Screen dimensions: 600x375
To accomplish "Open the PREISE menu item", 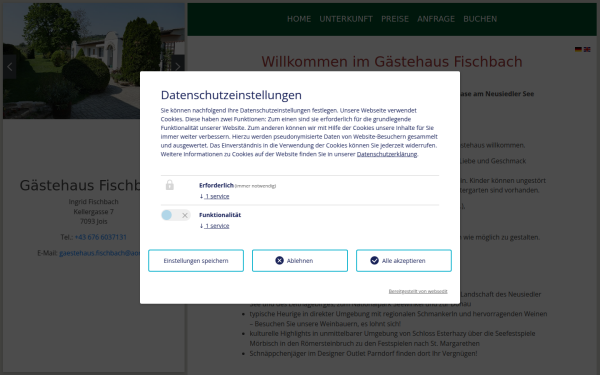I will [395, 19].
